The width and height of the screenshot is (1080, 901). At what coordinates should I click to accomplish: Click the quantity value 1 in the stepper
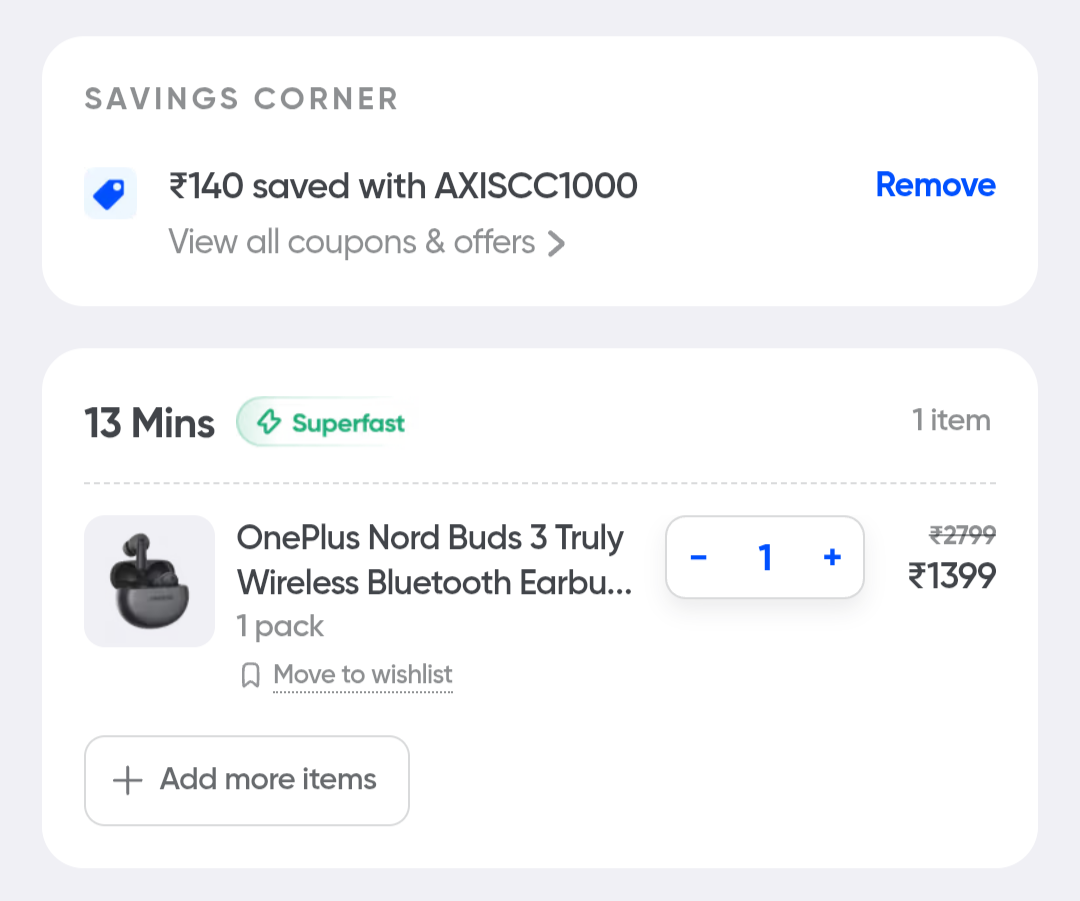pyautogui.click(x=765, y=558)
